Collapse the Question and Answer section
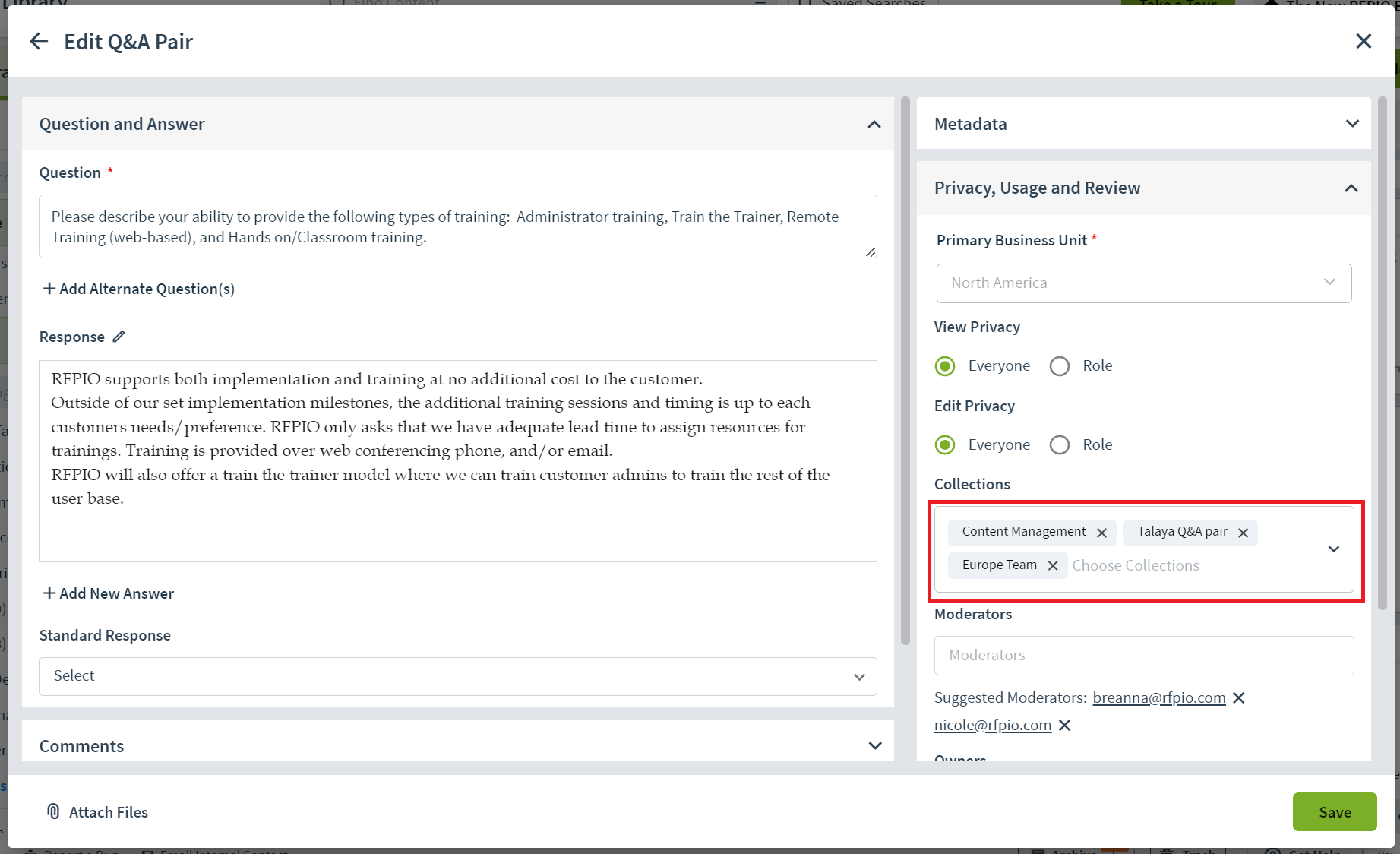 click(x=874, y=124)
